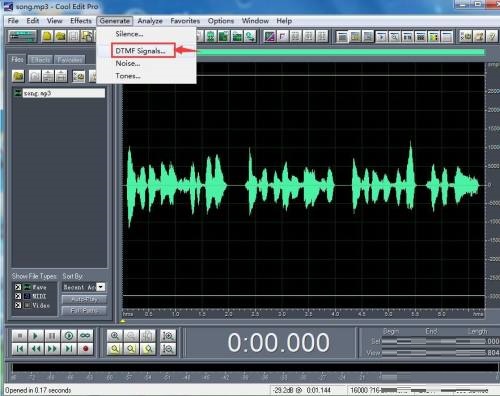Screen dimensions: 500x396
Task: Toggle the Video file type checkbox
Action: (18, 305)
